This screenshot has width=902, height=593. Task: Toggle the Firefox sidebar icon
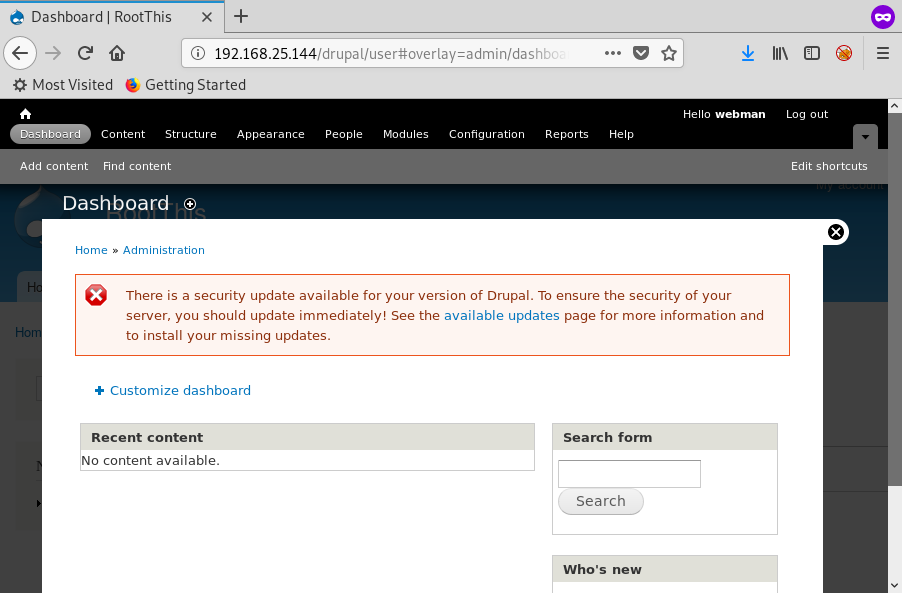tap(812, 53)
